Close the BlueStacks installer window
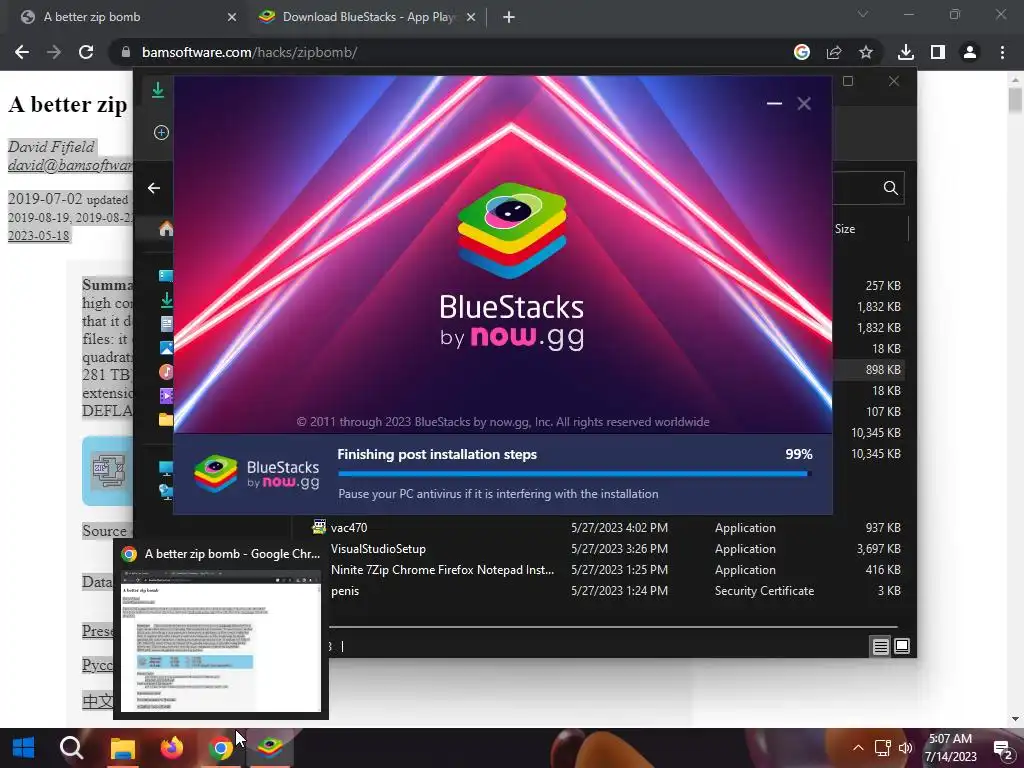The image size is (1024, 768). pyautogui.click(x=804, y=103)
